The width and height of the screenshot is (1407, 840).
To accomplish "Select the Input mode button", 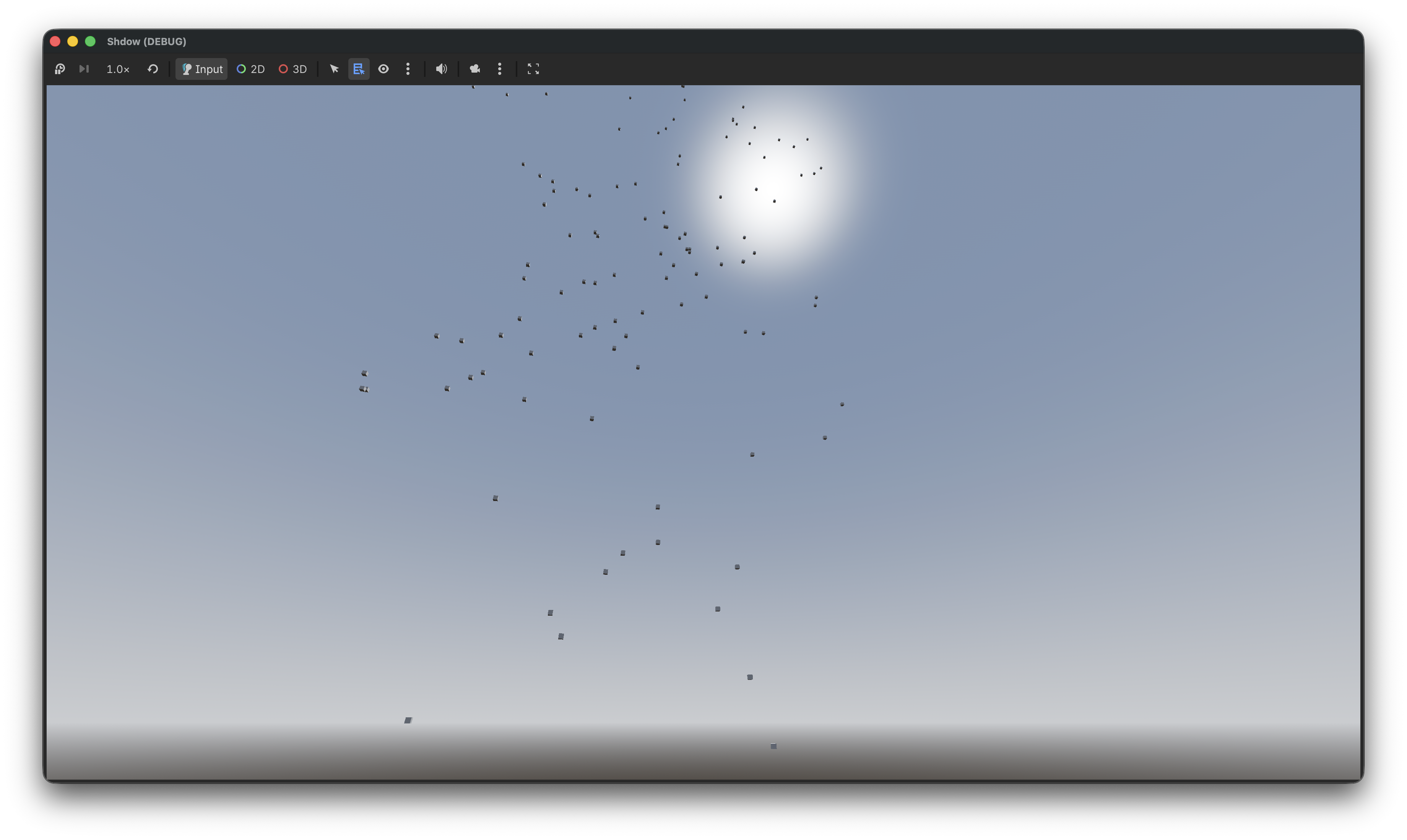I will coord(201,69).
